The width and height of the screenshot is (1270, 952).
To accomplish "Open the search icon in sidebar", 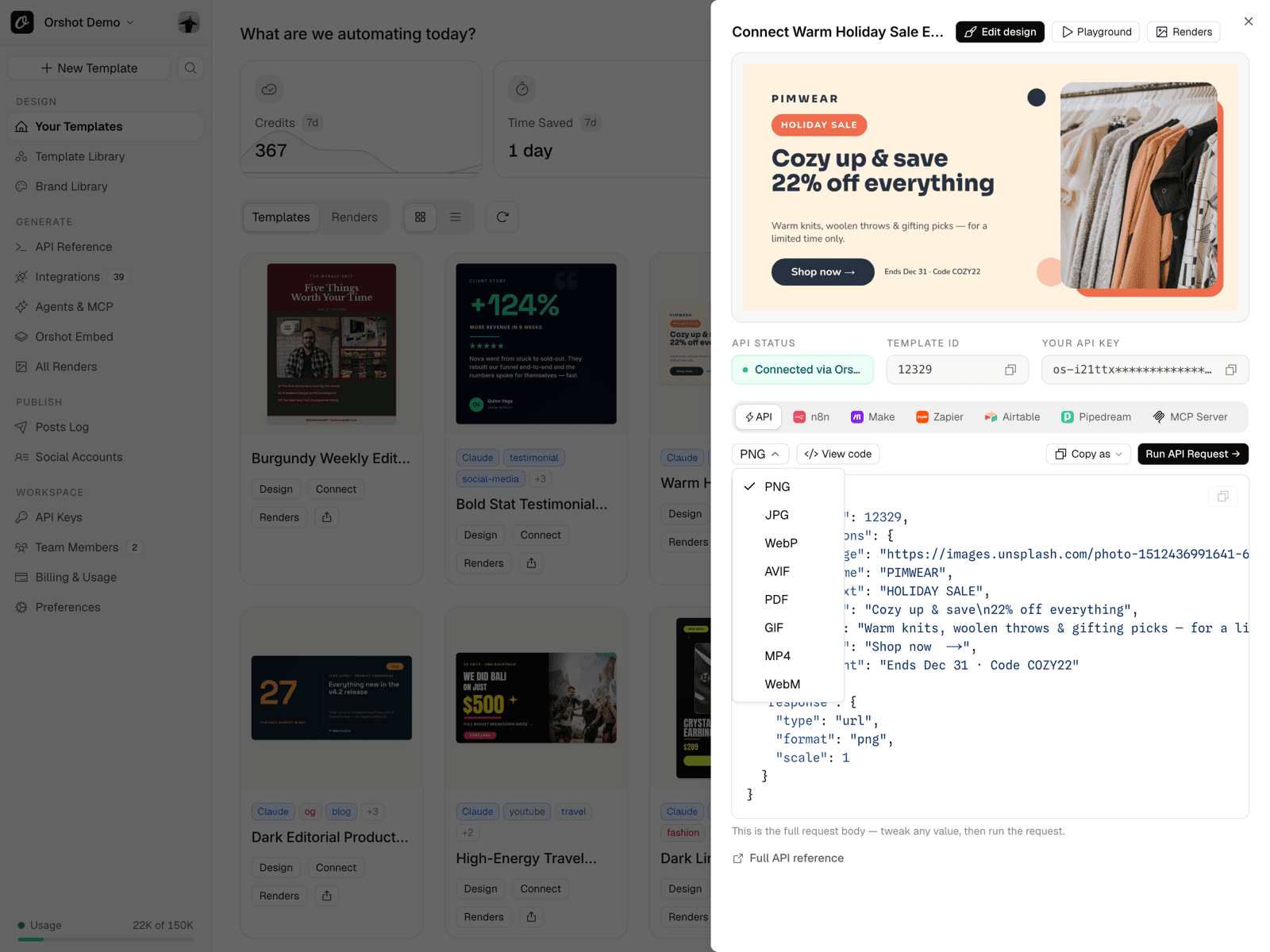I will (190, 68).
